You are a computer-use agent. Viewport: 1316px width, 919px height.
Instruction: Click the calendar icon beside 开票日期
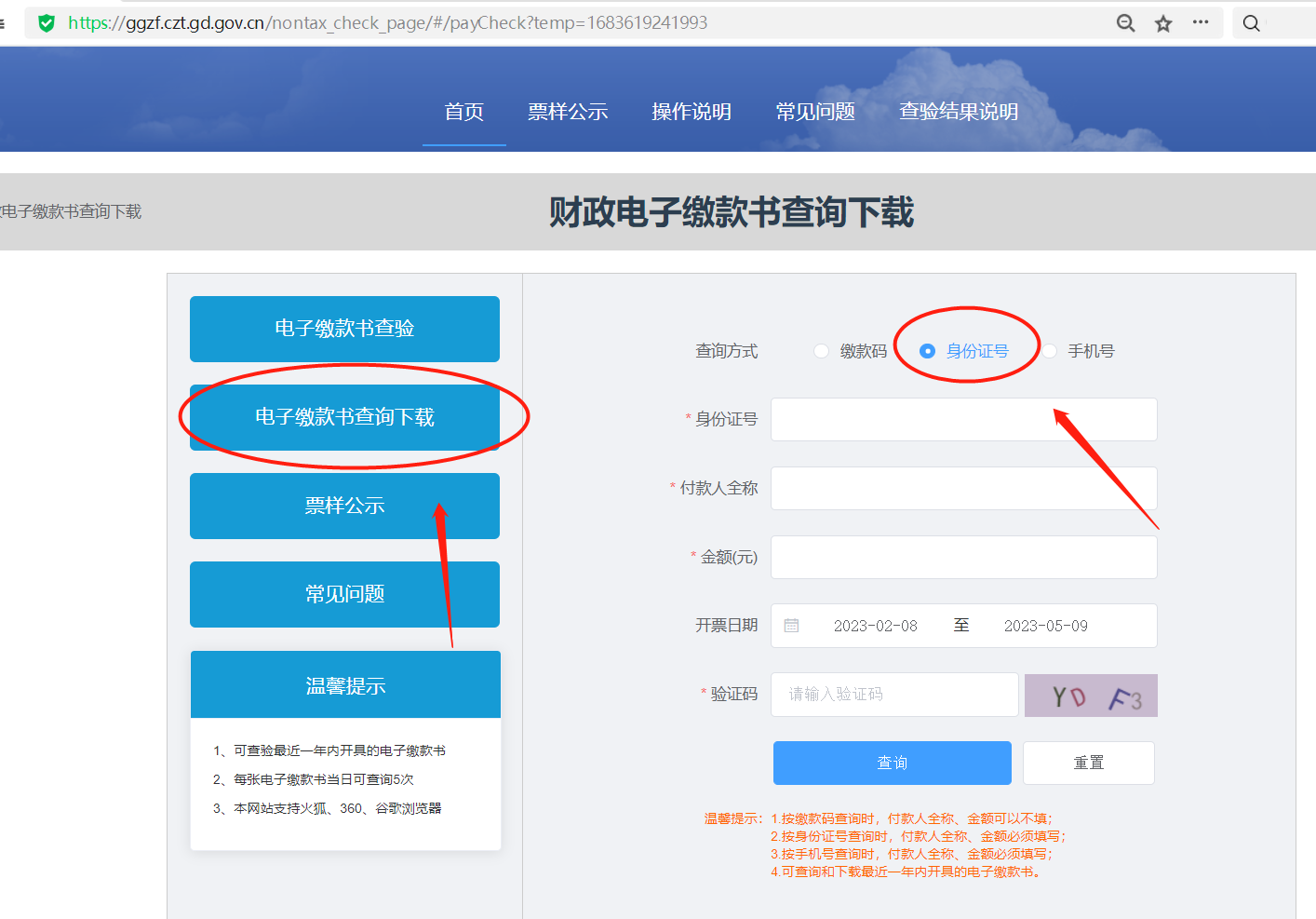tap(792, 625)
